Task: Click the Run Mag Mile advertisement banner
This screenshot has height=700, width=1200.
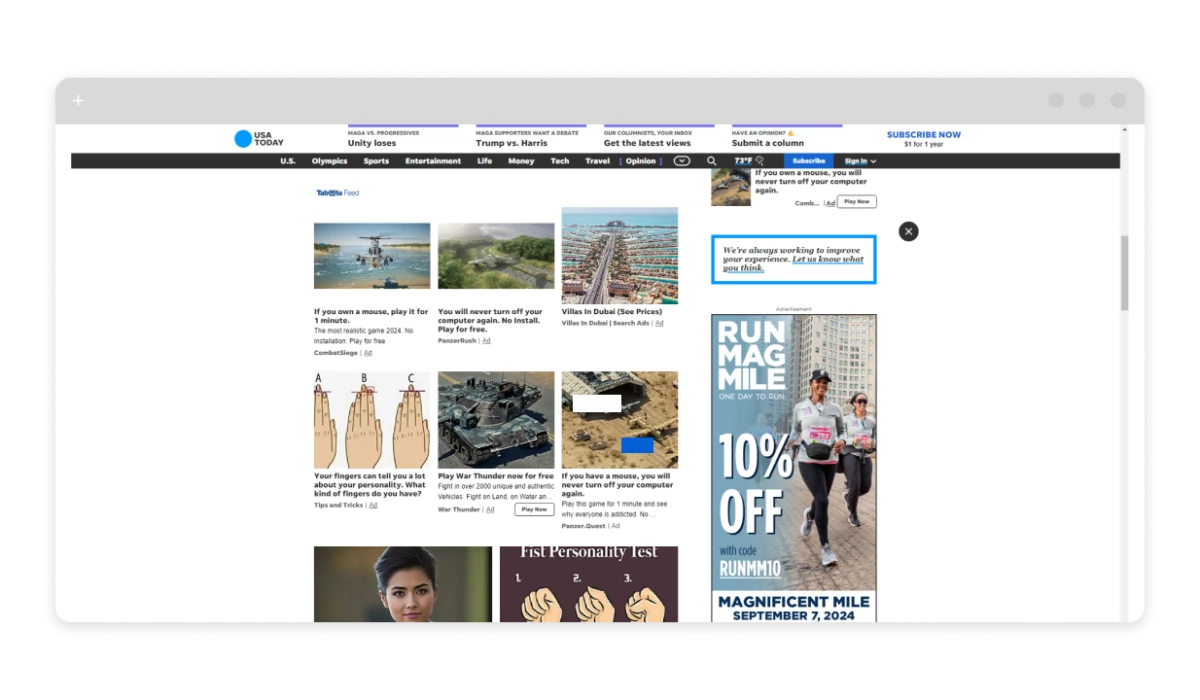Action: pos(793,467)
